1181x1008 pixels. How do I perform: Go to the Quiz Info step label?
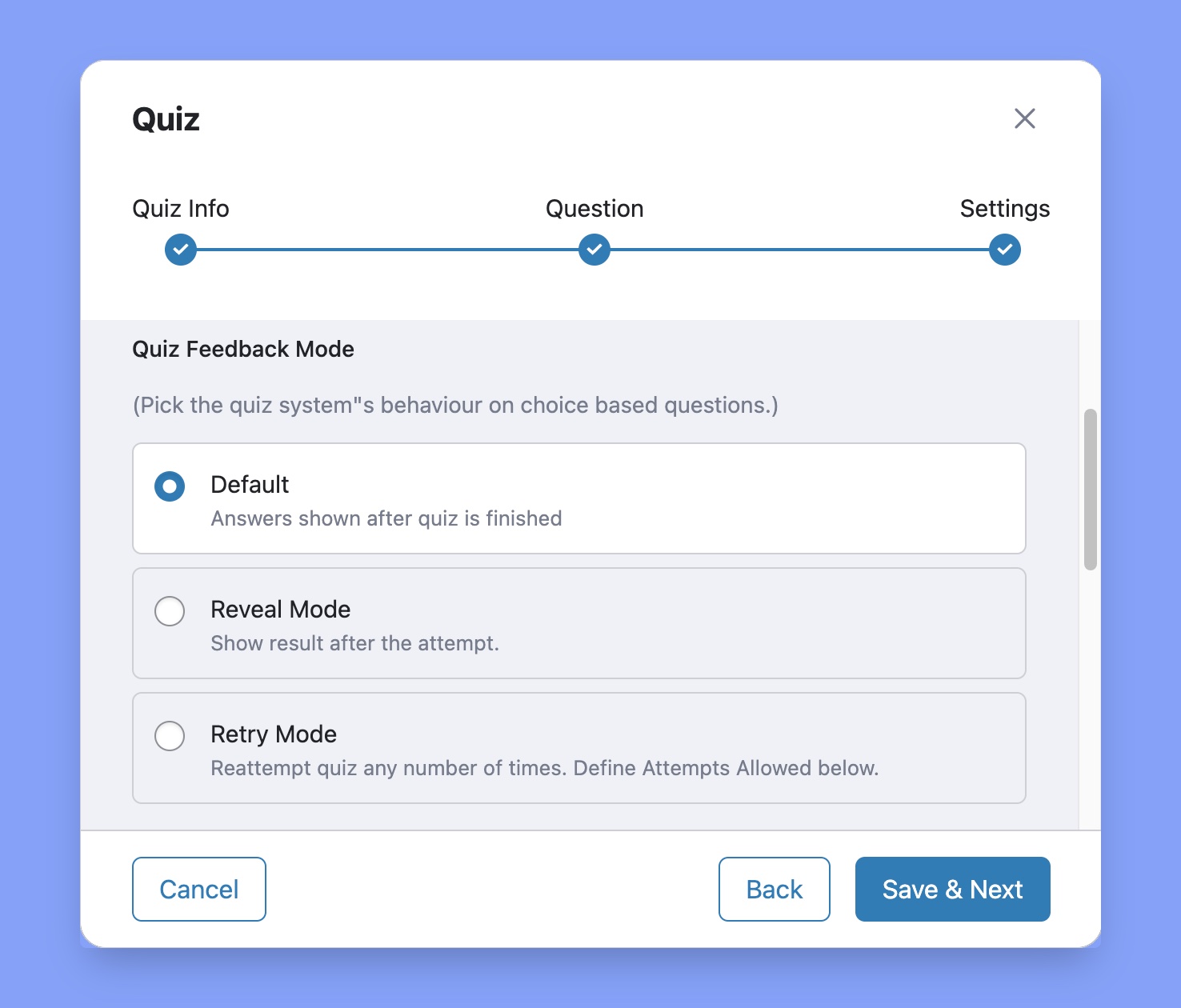click(x=181, y=209)
